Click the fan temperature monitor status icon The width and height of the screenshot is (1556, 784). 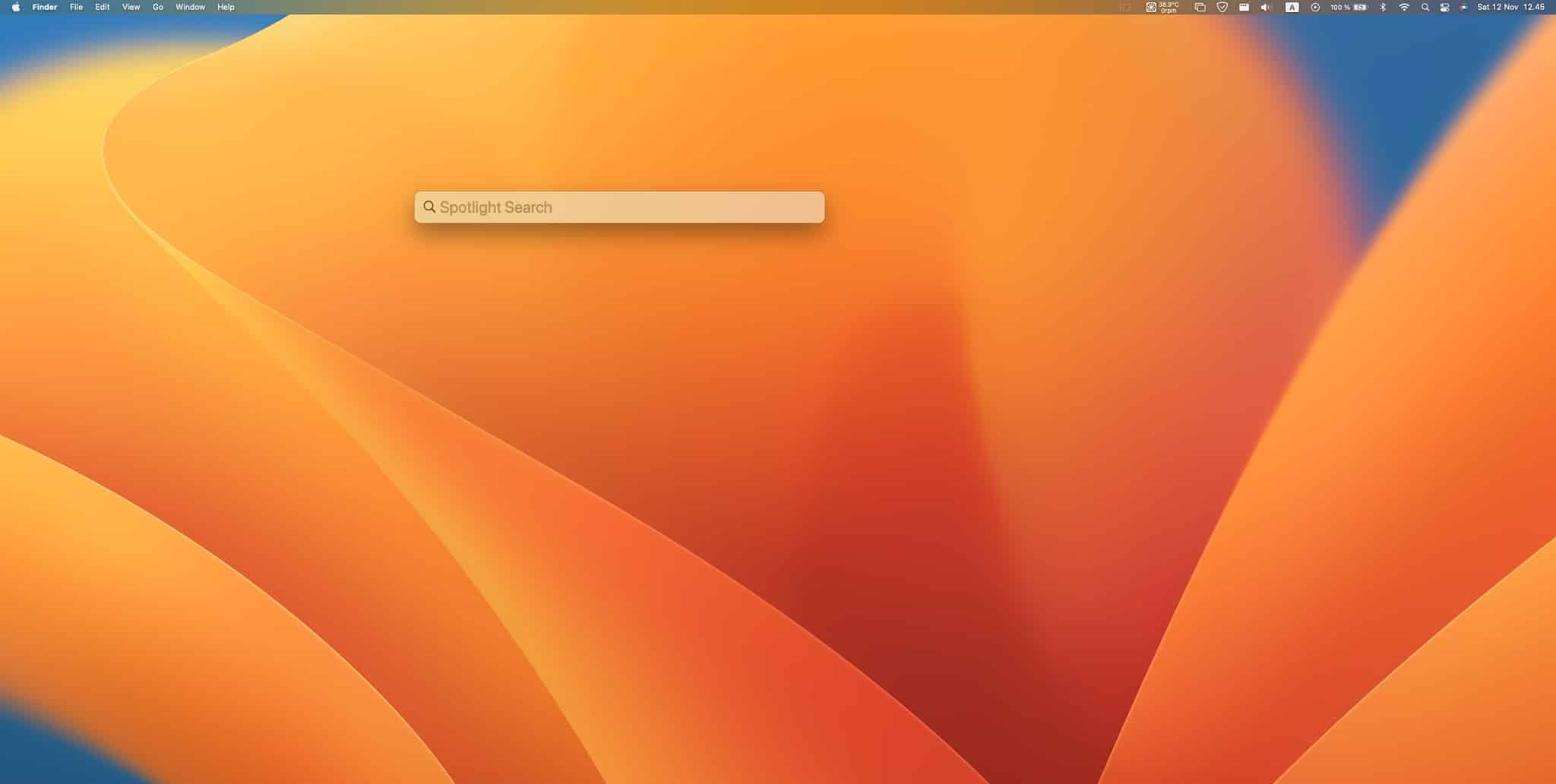pyautogui.click(x=1162, y=7)
